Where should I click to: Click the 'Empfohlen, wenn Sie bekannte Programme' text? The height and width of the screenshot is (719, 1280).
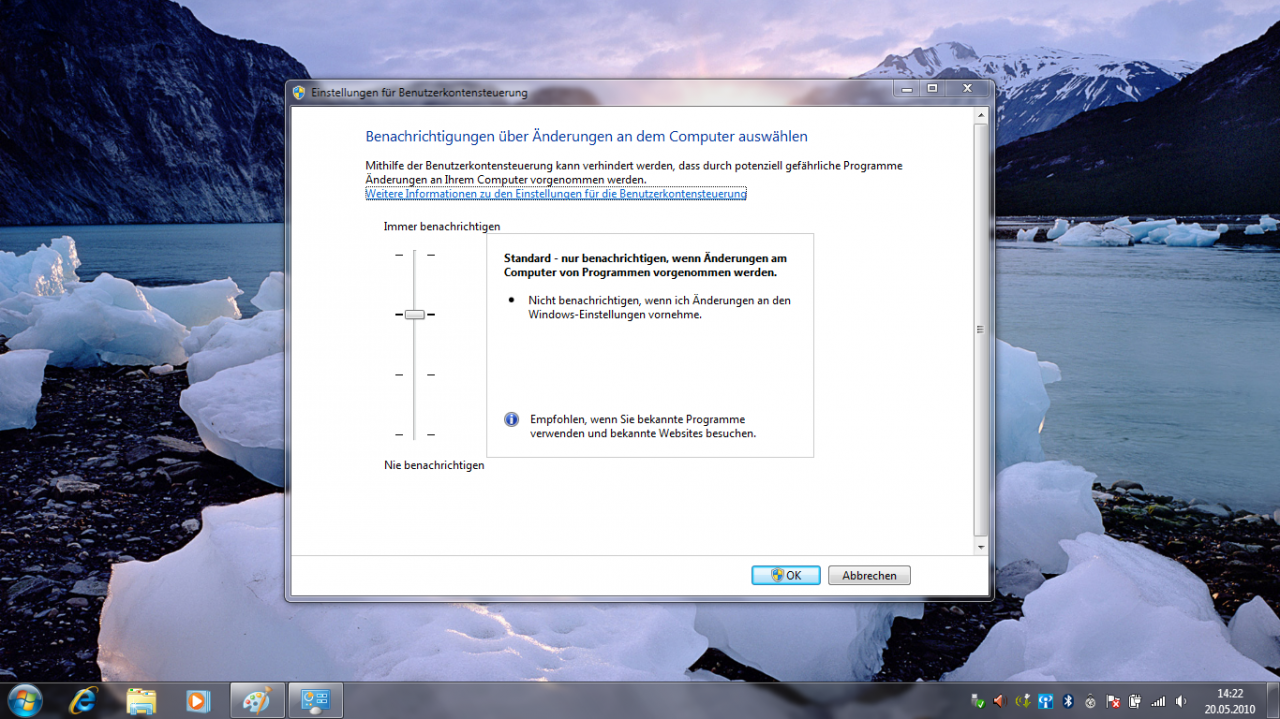(643, 426)
